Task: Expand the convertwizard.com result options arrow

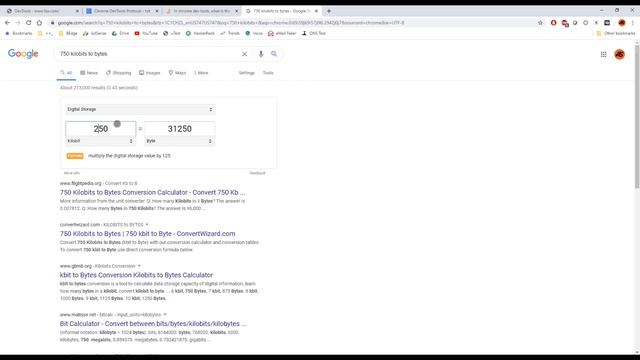Action: (x=147, y=224)
